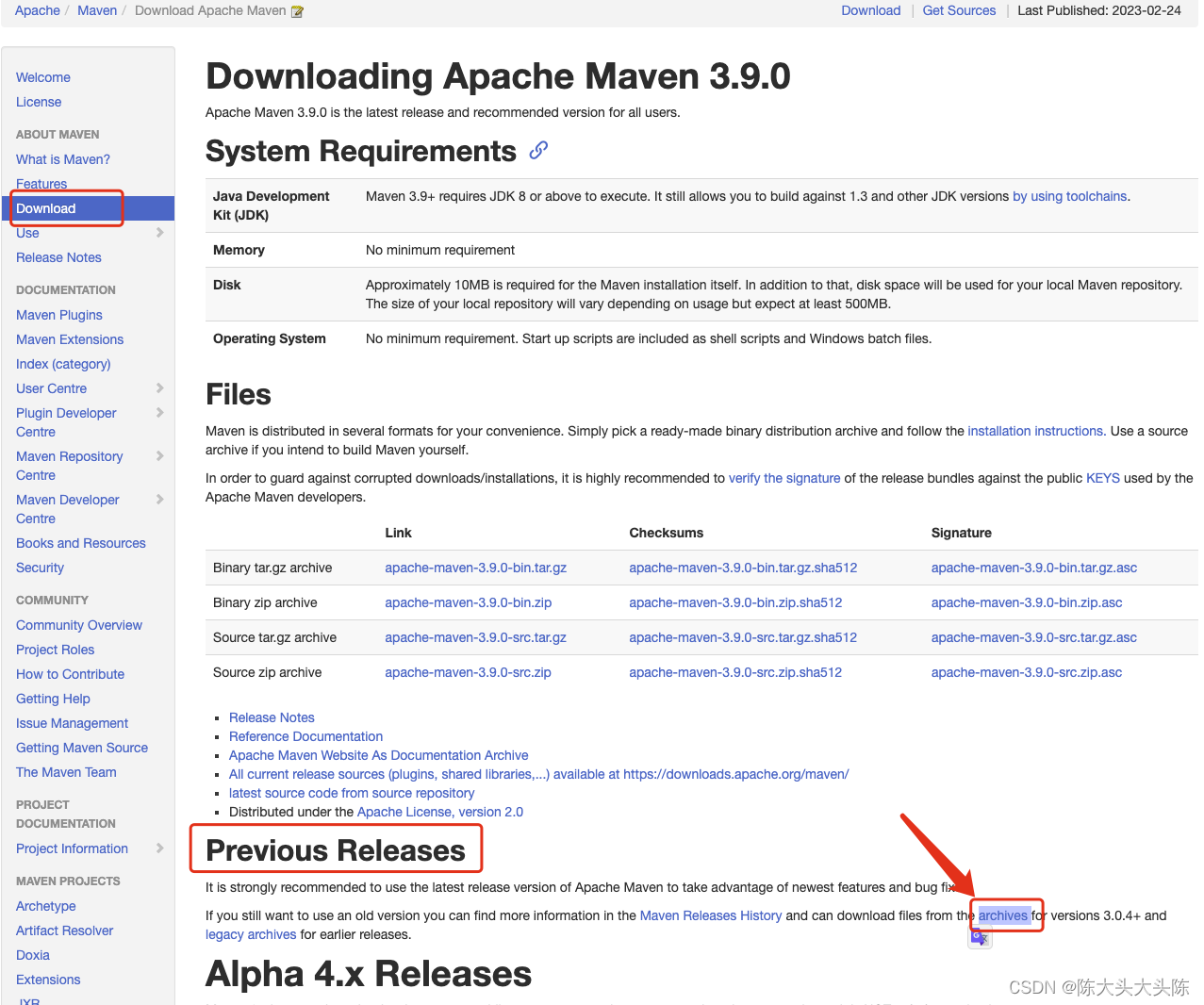The height and width of the screenshot is (1005, 1204).
Task: Open the Maven breadcrumb link
Action: [x=97, y=10]
